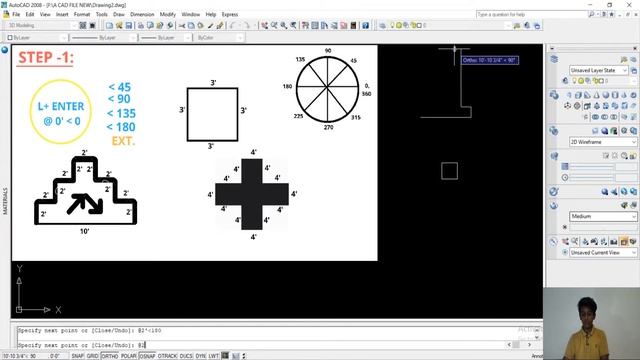Open the Draw menu
The height and width of the screenshot is (360, 640).
pos(119,14)
